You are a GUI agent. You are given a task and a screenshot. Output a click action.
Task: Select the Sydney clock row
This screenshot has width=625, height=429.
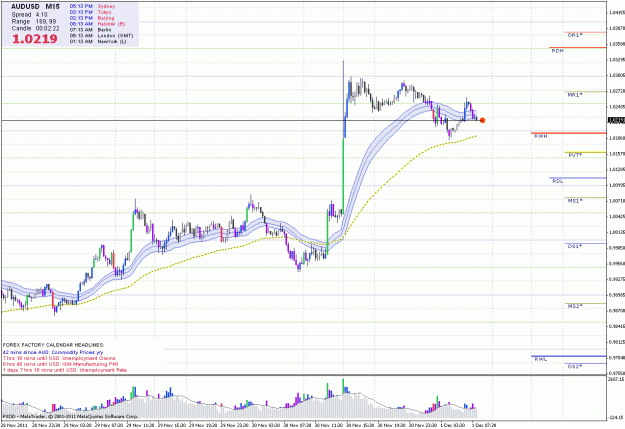click(x=92, y=6)
